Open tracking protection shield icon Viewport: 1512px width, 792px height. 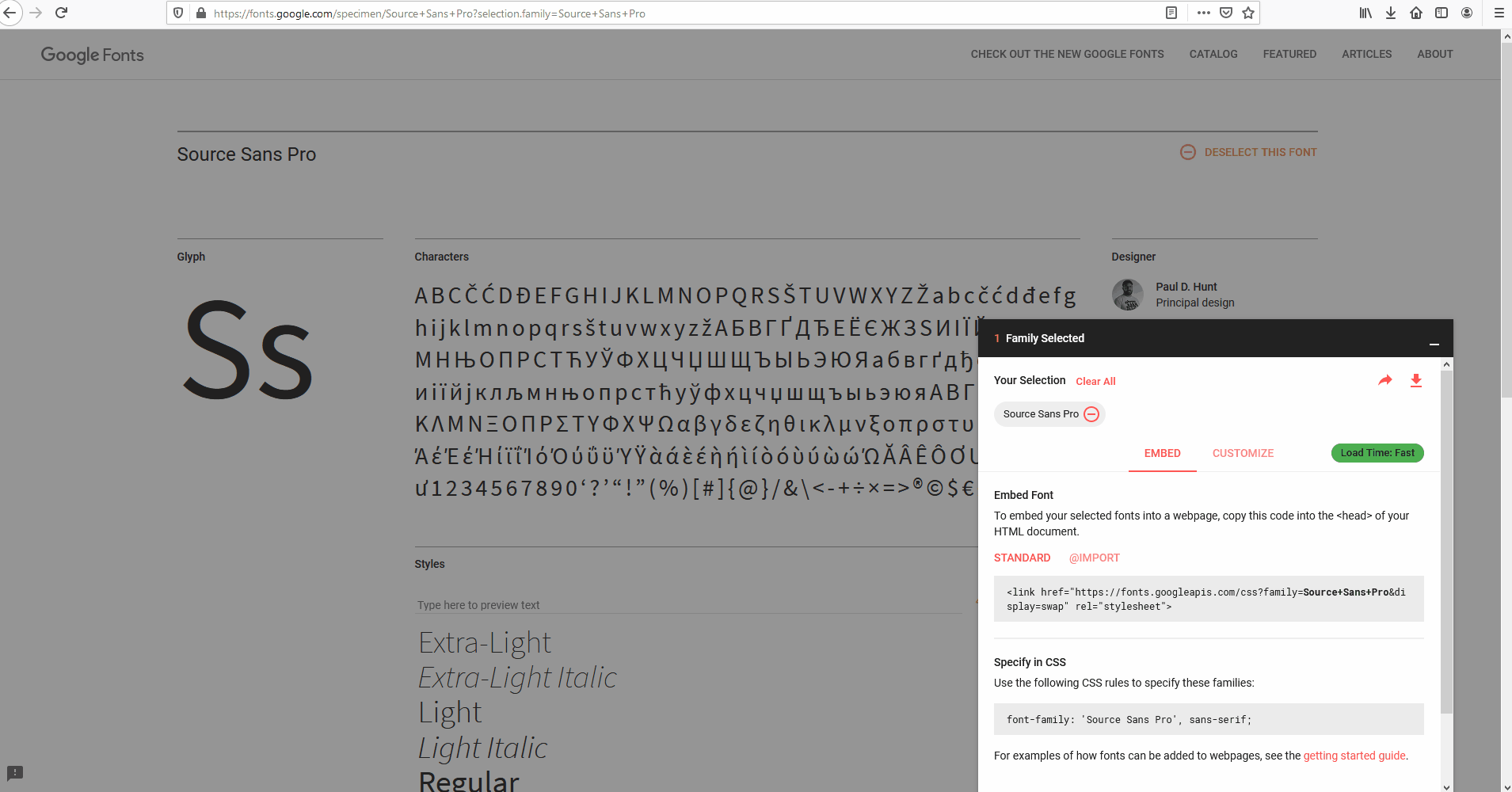click(x=179, y=13)
